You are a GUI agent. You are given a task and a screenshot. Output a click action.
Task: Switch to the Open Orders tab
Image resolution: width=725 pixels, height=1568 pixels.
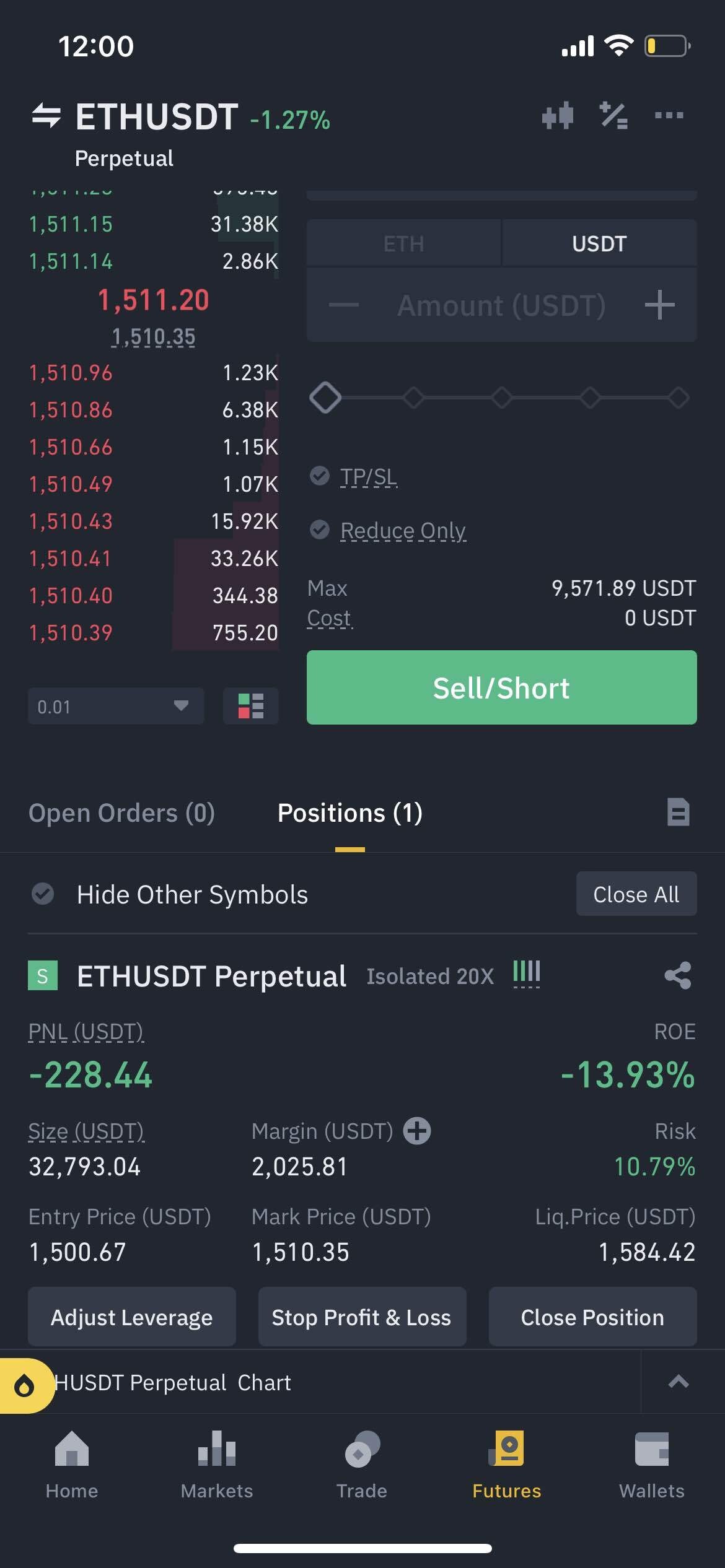(121, 813)
